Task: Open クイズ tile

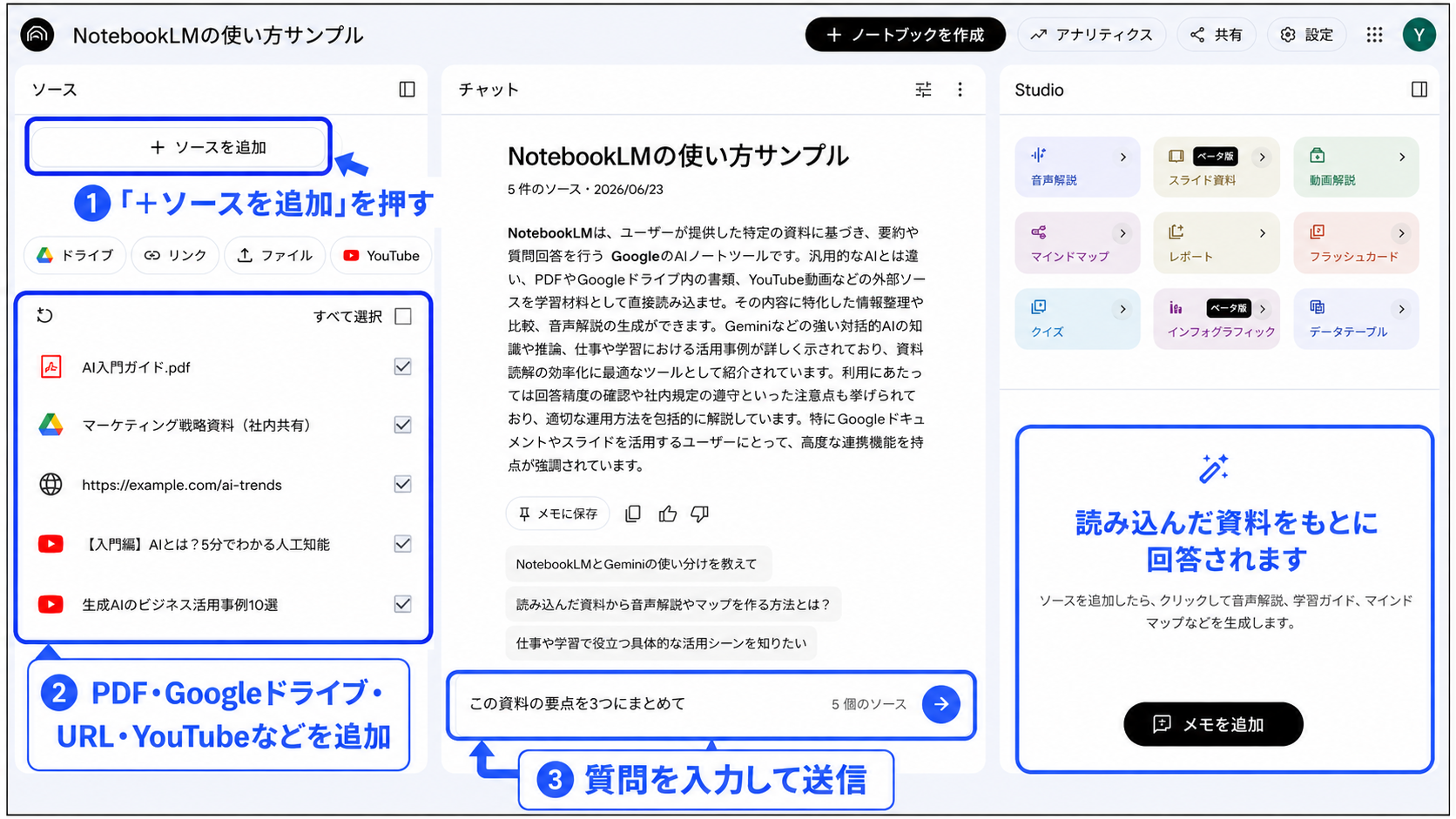Action: tap(1077, 319)
